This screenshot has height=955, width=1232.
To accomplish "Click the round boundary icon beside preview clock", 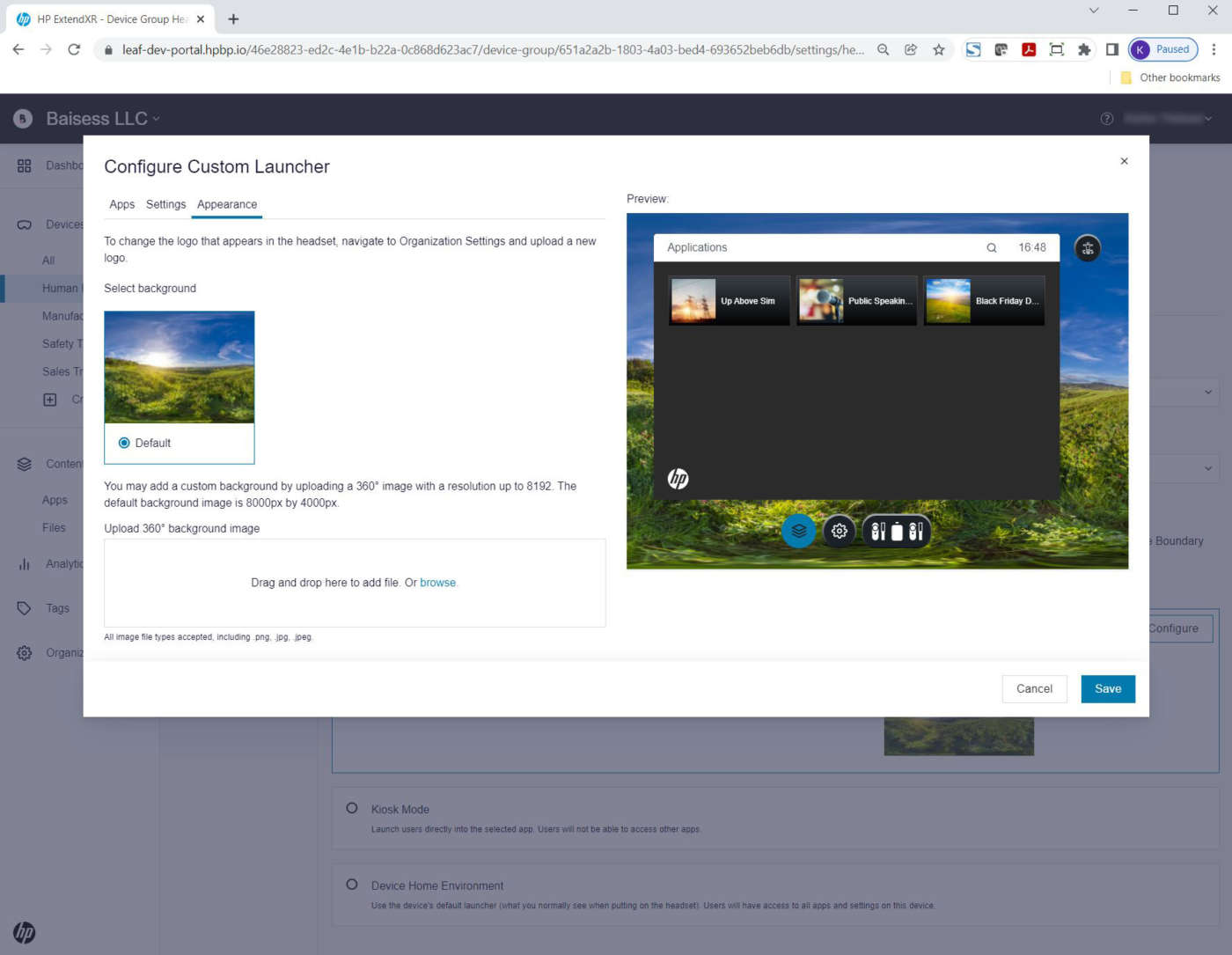I will (x=1088, y=248).
